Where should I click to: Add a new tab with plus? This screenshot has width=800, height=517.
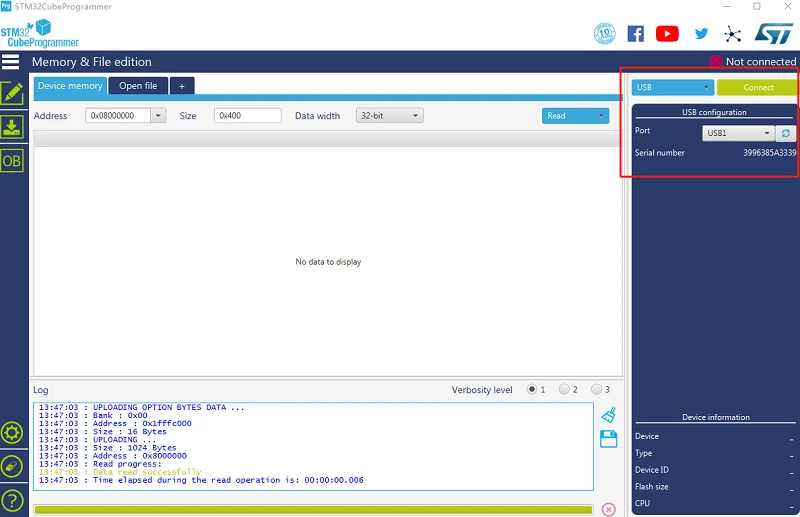[182, 86]
